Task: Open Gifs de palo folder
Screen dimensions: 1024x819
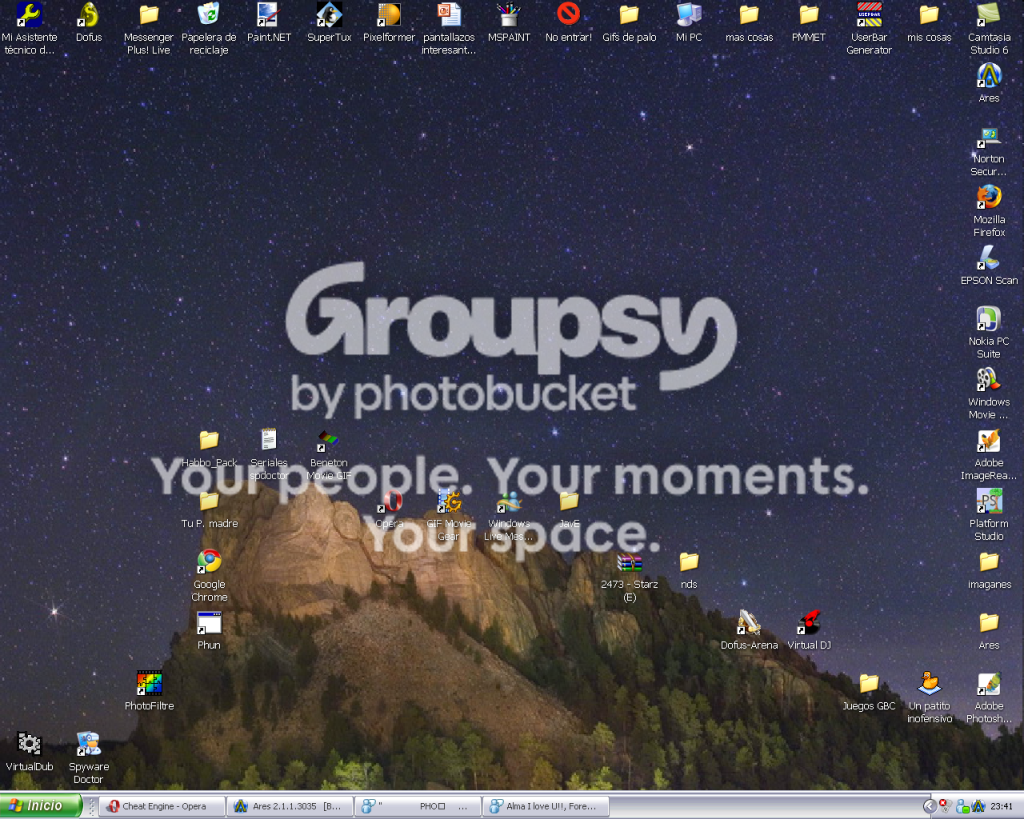Action: [x=629, y=23]
